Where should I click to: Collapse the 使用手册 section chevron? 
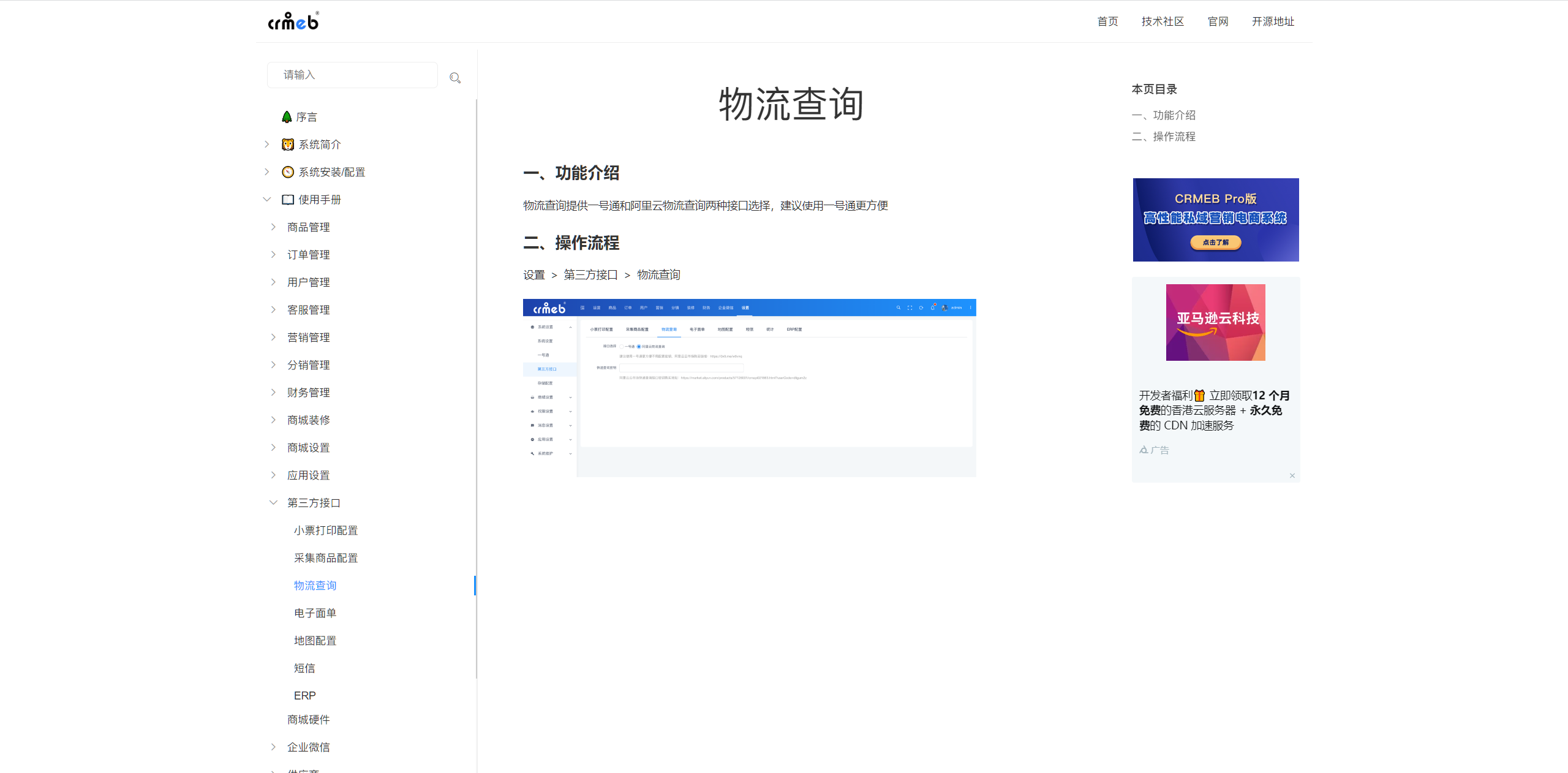click(267, 200)
